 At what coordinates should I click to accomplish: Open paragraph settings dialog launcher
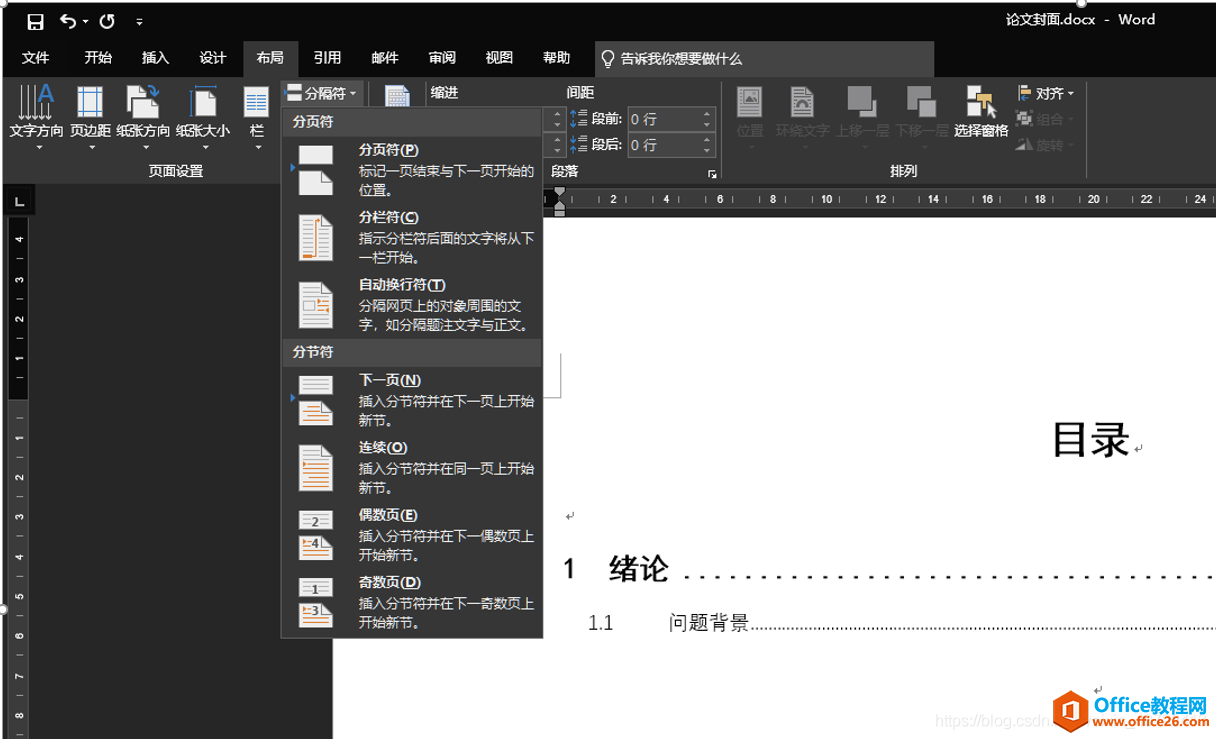click(x=712, y=174)
